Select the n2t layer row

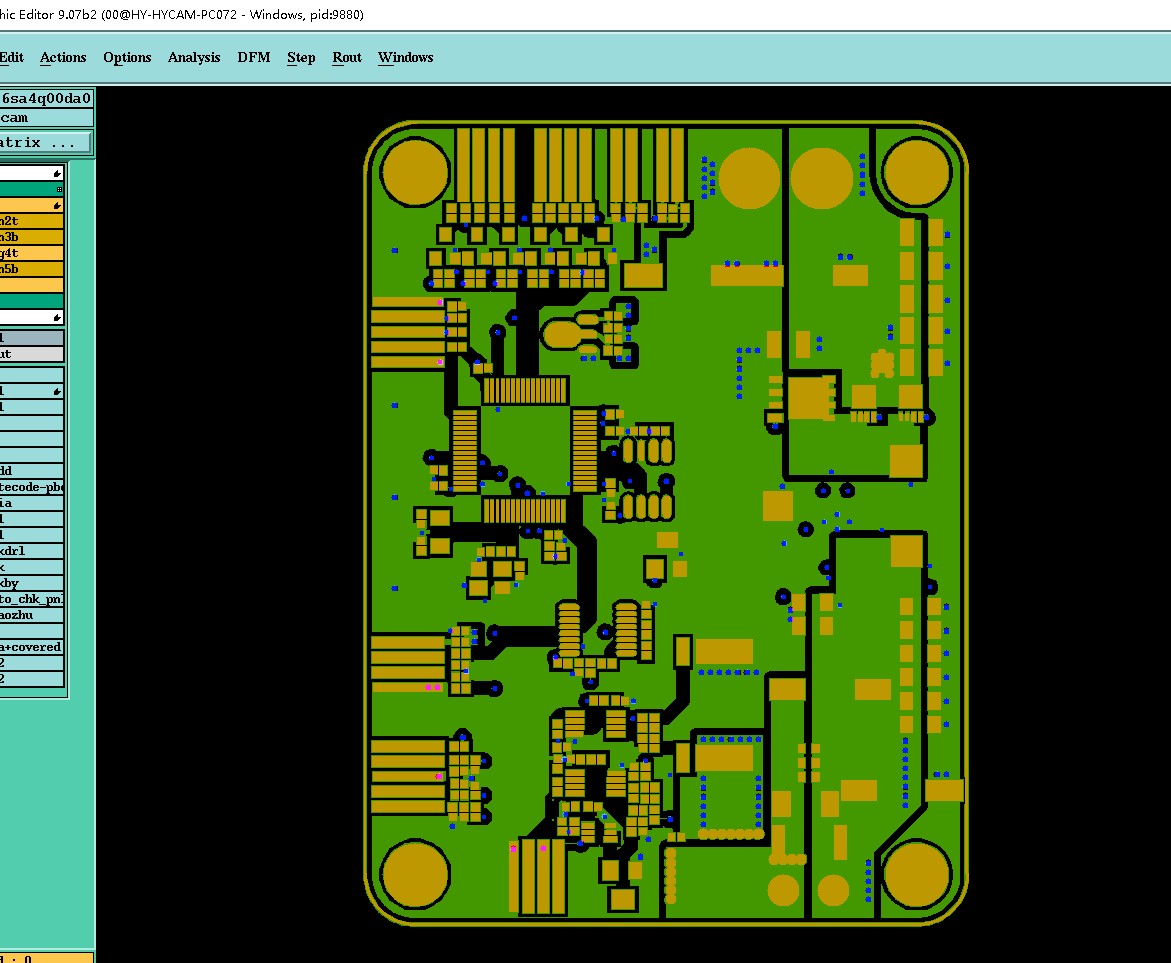[x=31, y=221]
